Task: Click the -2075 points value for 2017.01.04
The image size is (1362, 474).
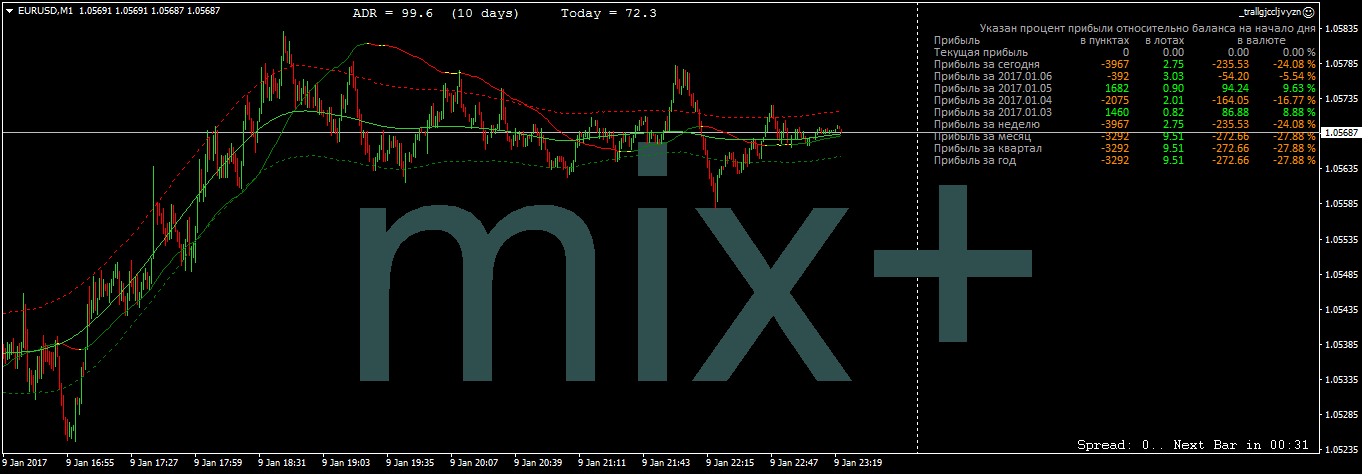Action: tap(1114, 99)
